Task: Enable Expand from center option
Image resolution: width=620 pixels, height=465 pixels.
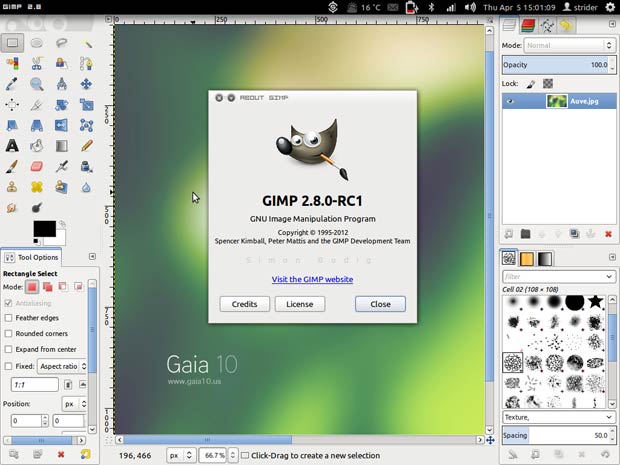Action: point(8,350)
